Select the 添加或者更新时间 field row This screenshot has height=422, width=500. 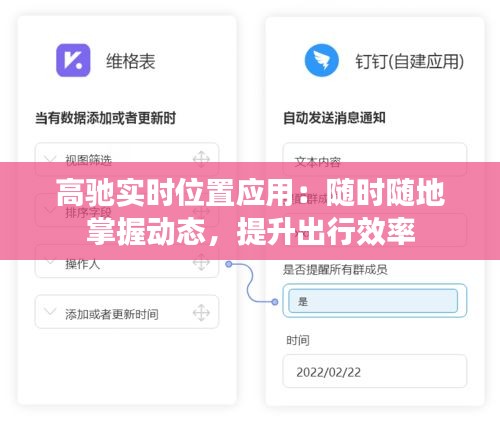pos(127,312)
